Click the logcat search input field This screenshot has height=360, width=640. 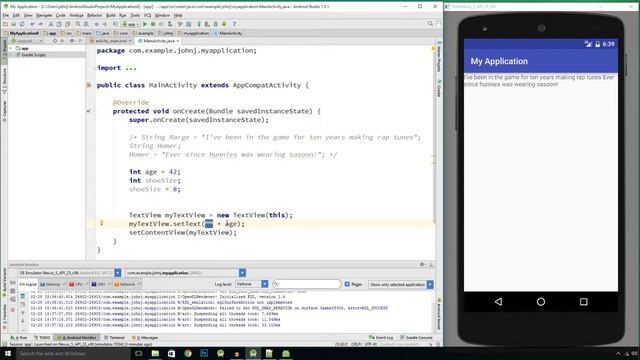[307, 284]
